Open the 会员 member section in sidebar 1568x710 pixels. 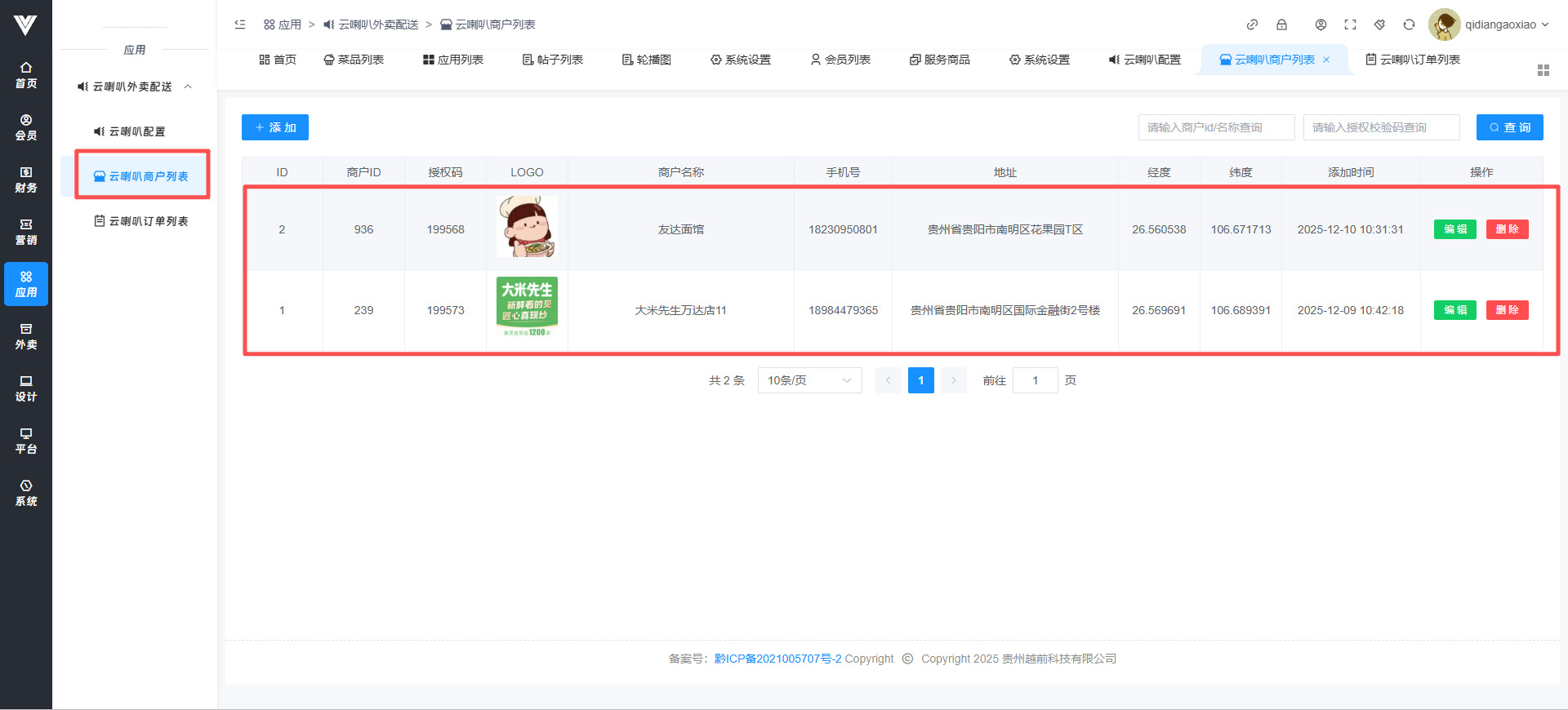pos(26,126)
